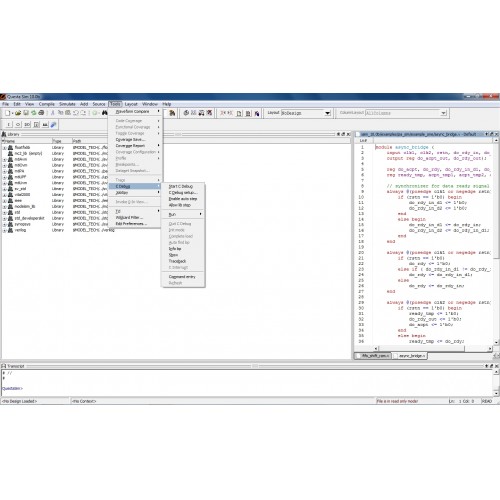The image size is (500, 500).
Task: Click the Cut scissors toolbar icon
Action: point(52,113)
